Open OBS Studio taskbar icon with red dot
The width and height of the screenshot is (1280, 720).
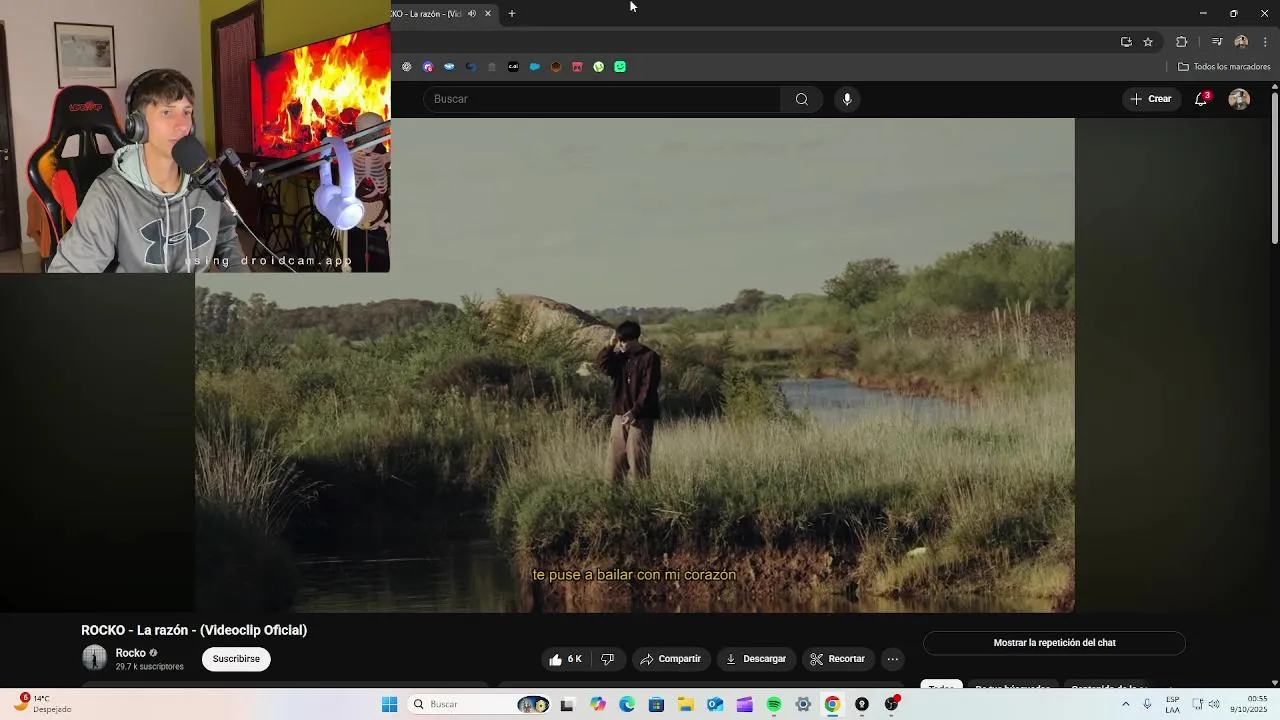891,704
